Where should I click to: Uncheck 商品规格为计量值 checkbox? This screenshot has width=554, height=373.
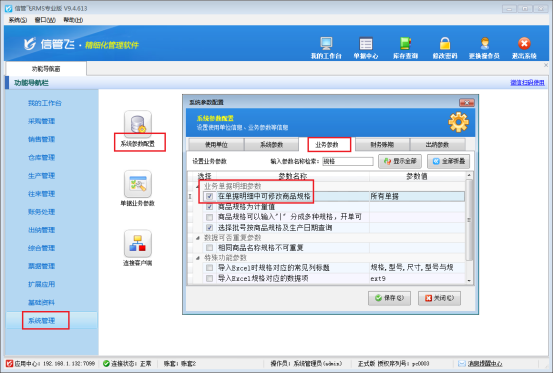[210, 207]
